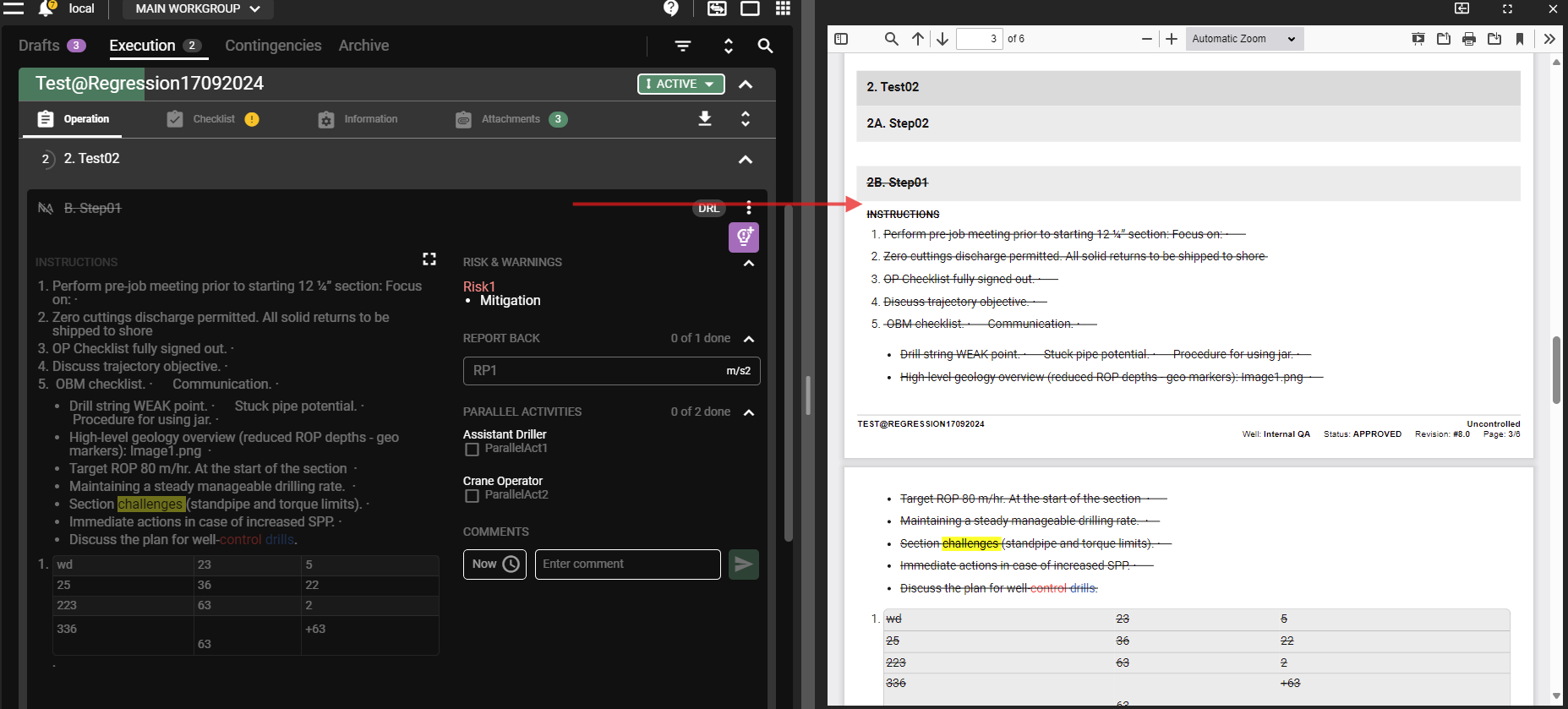Switch to the Contingencies tab

pos(273,46)
